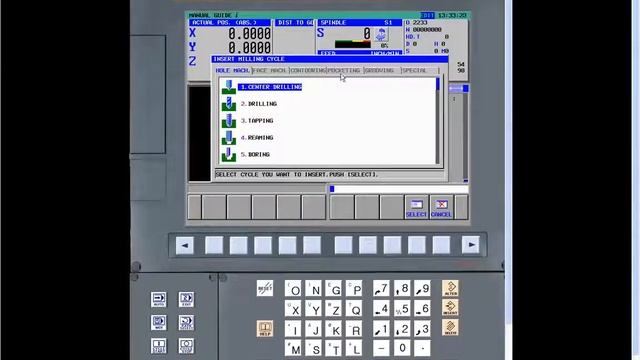The height and width of the screenshot is (360, 640).
Task: Tap the Z axis key
Action: click(x=334, y=309)
